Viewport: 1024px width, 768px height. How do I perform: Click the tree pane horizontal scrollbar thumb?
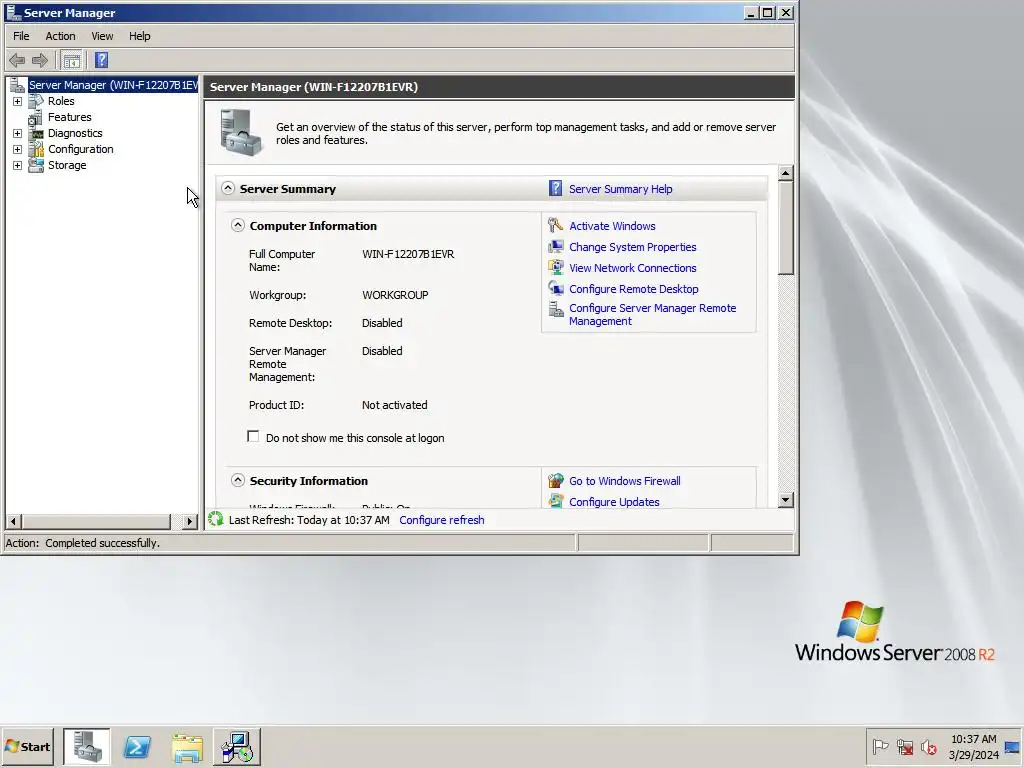(95, 521)
